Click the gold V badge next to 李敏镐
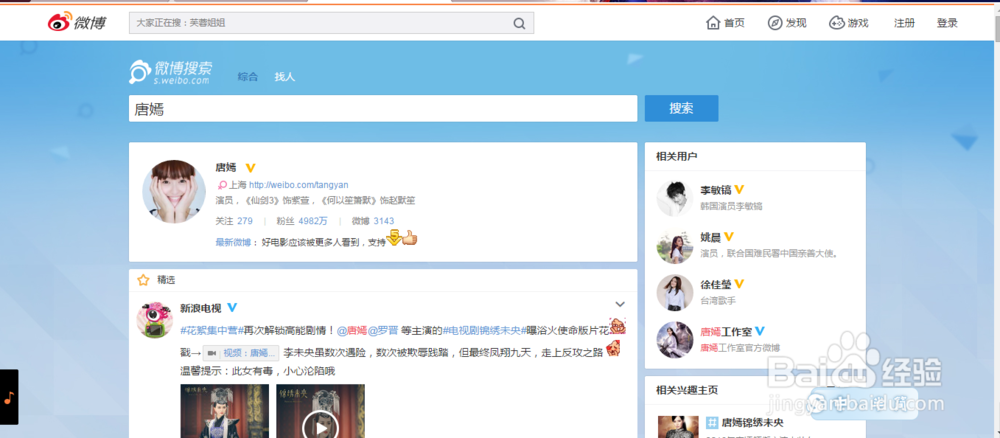The width and height of the screenshot is (1000, 438). [740, 189]
